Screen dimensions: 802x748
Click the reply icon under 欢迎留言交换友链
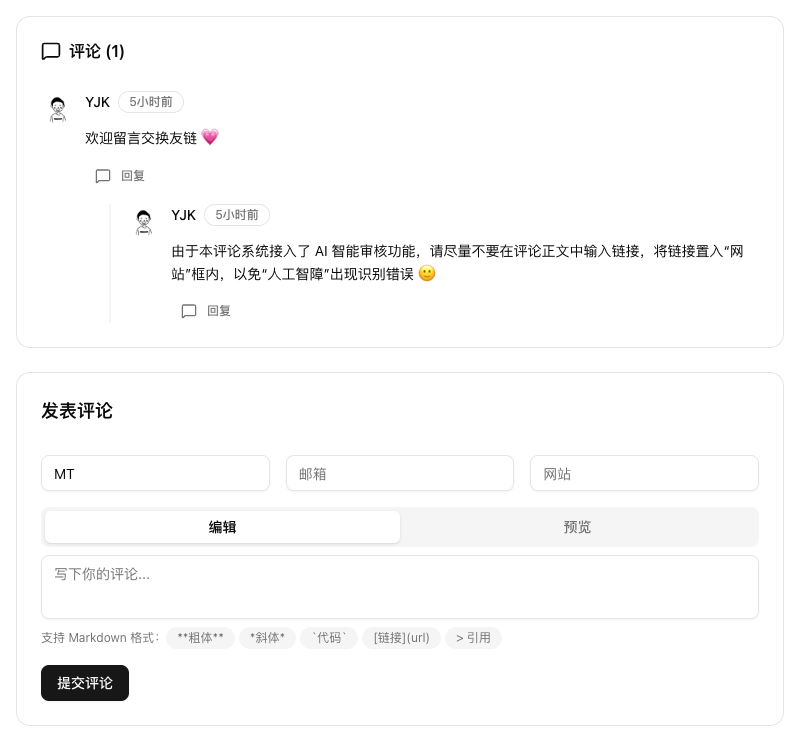pyautogui.click(x=103, y=176)
